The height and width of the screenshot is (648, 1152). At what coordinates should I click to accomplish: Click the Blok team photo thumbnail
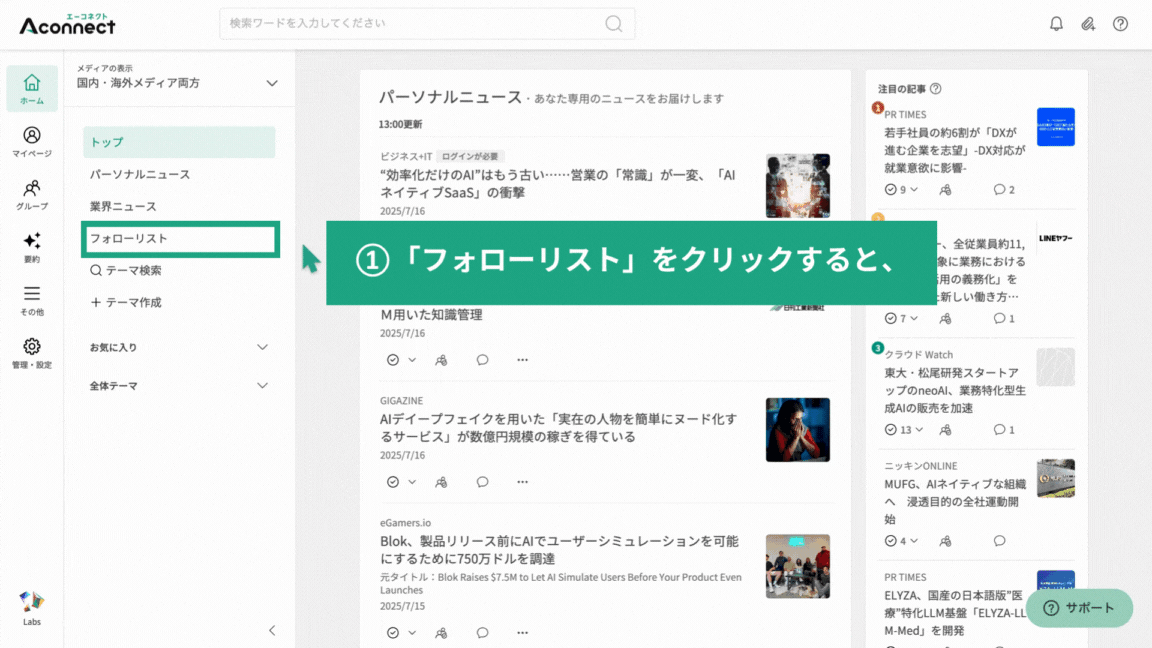pos(797,566)
